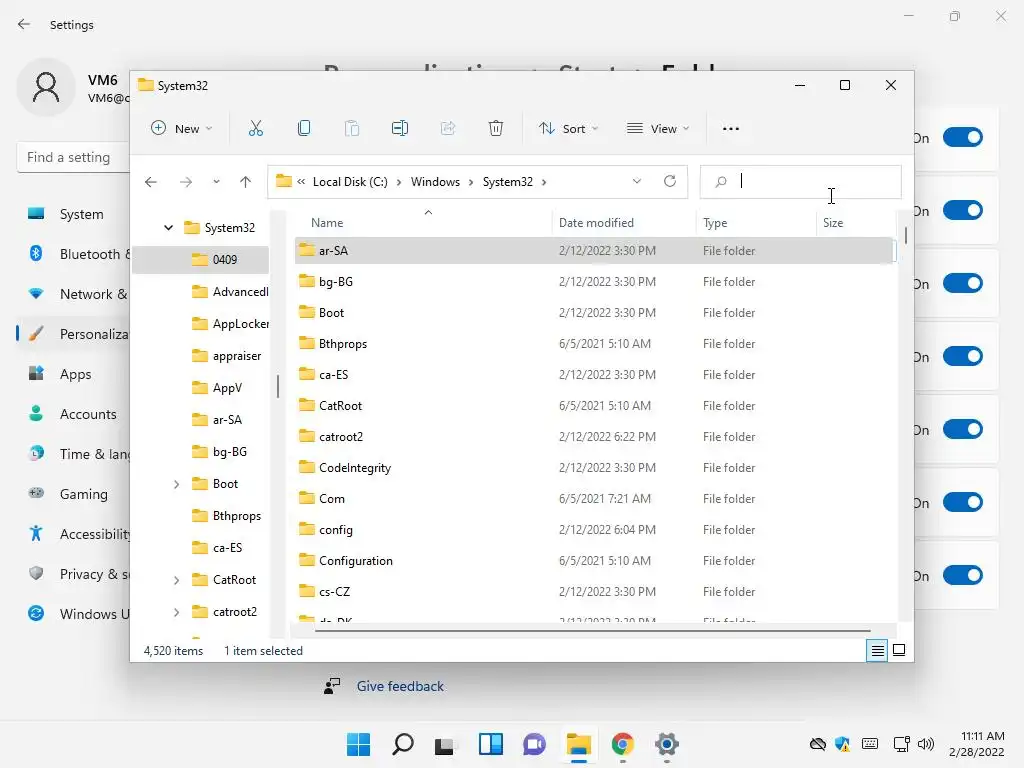The height and width of the screenshot is (768, 1024).
Task: Click the touch keyboard tray icon
Action: (870, 744)
